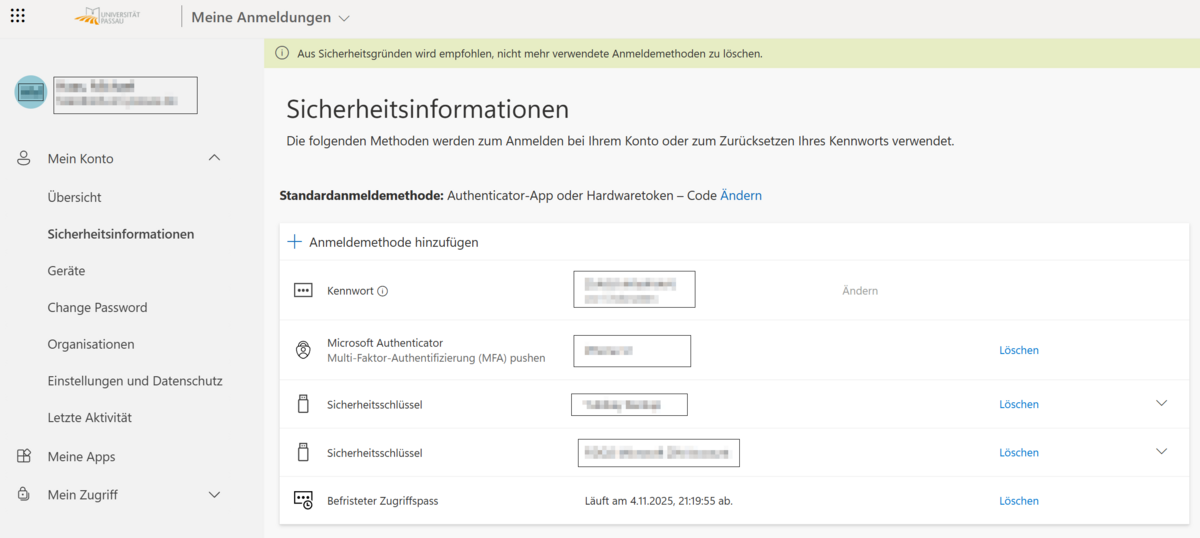
Task: Click the user profile avatar picture
Action: point(30,92)
